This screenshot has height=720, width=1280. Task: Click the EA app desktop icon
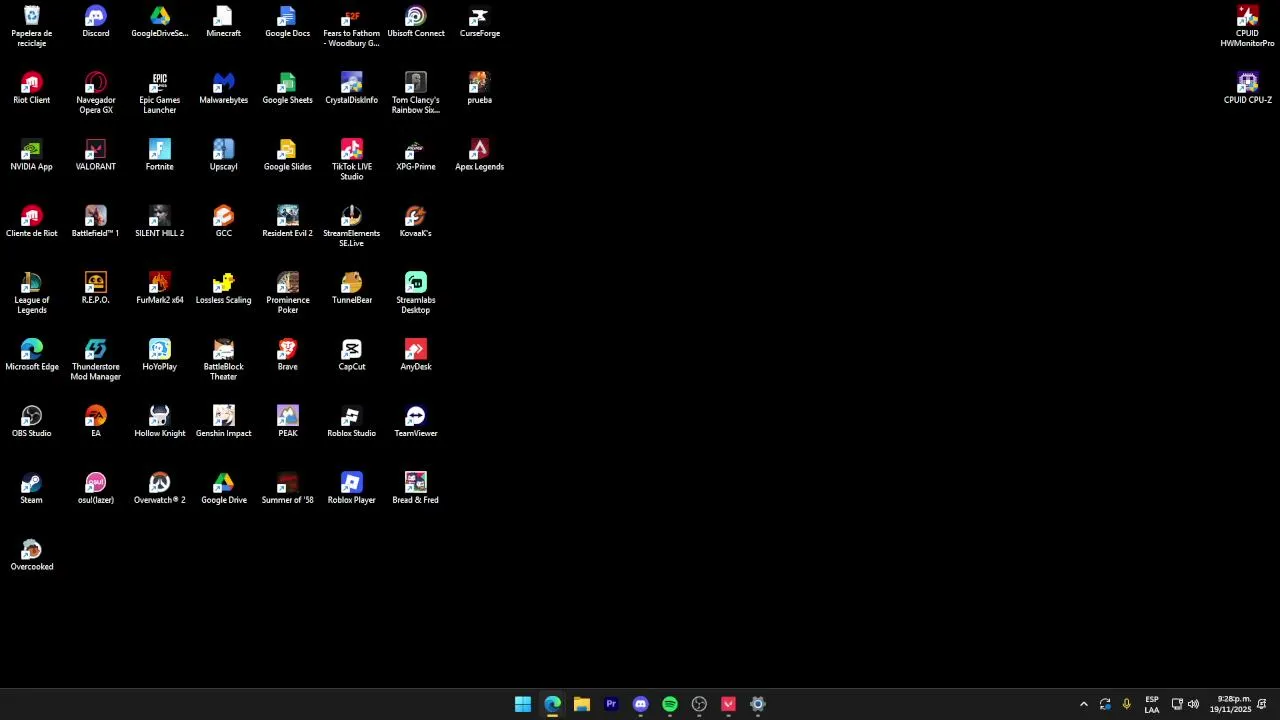point(96,422)
